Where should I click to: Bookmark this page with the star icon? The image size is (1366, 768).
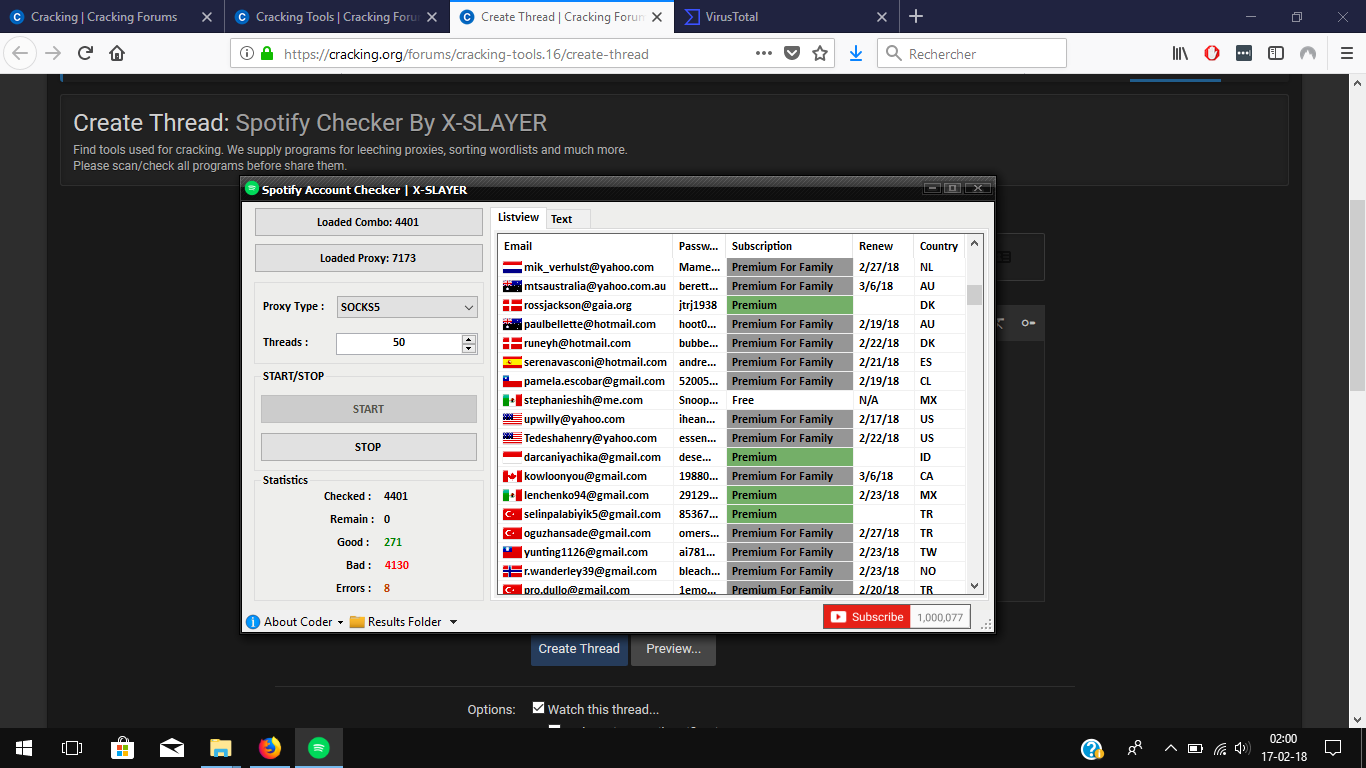(820, 54)
